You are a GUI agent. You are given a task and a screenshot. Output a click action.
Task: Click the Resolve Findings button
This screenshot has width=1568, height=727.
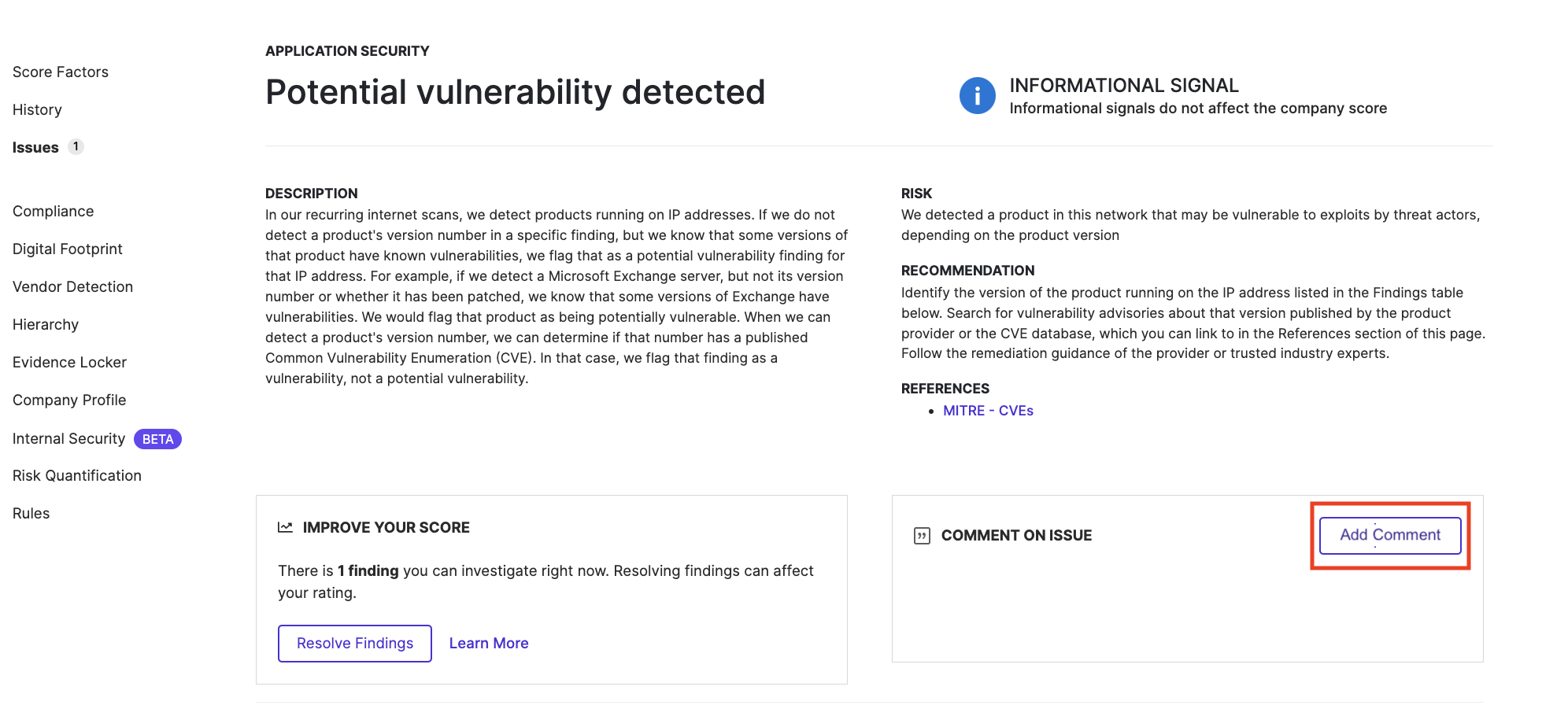[x=355, y=644]
